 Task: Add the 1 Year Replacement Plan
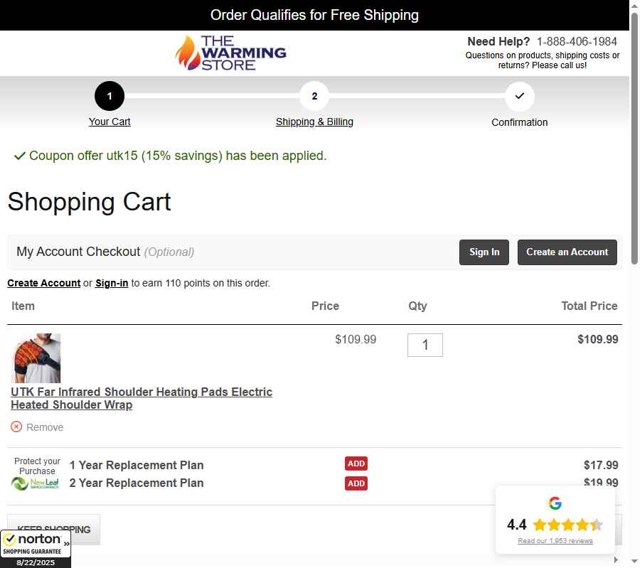coord(356,464)
